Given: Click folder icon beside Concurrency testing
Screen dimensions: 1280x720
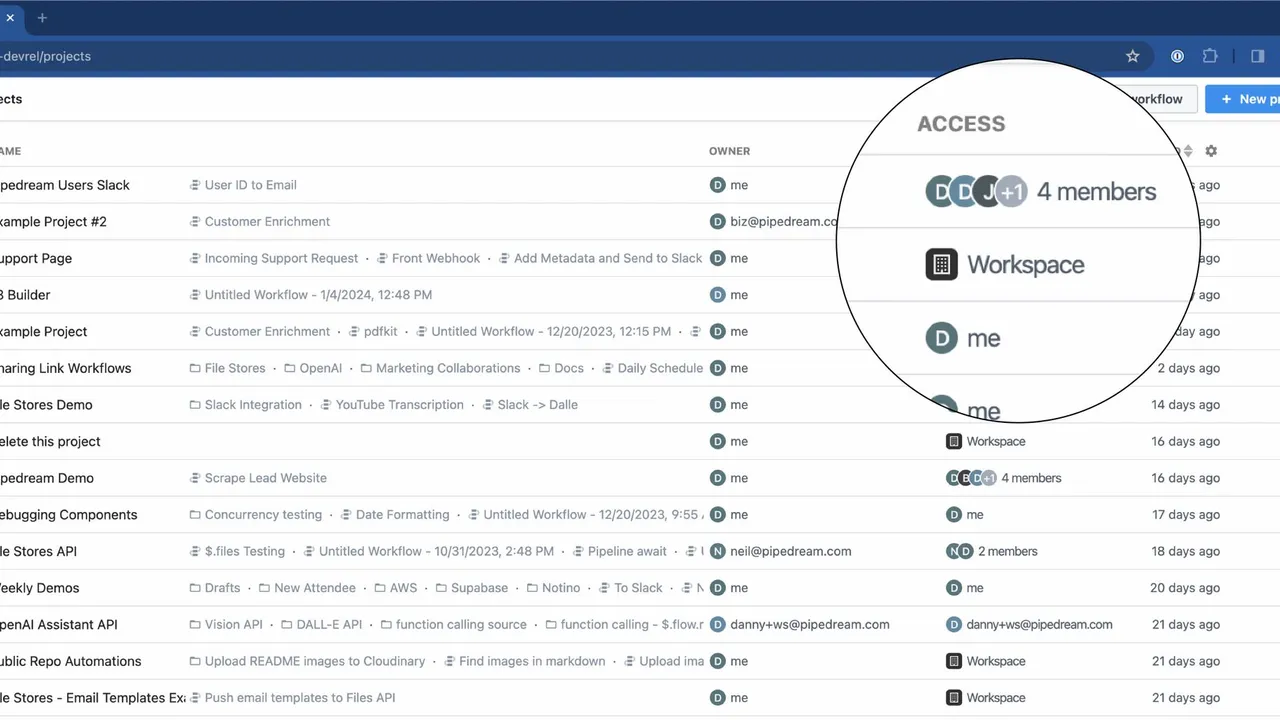Looking at the screenshot, I should point(195,515).
